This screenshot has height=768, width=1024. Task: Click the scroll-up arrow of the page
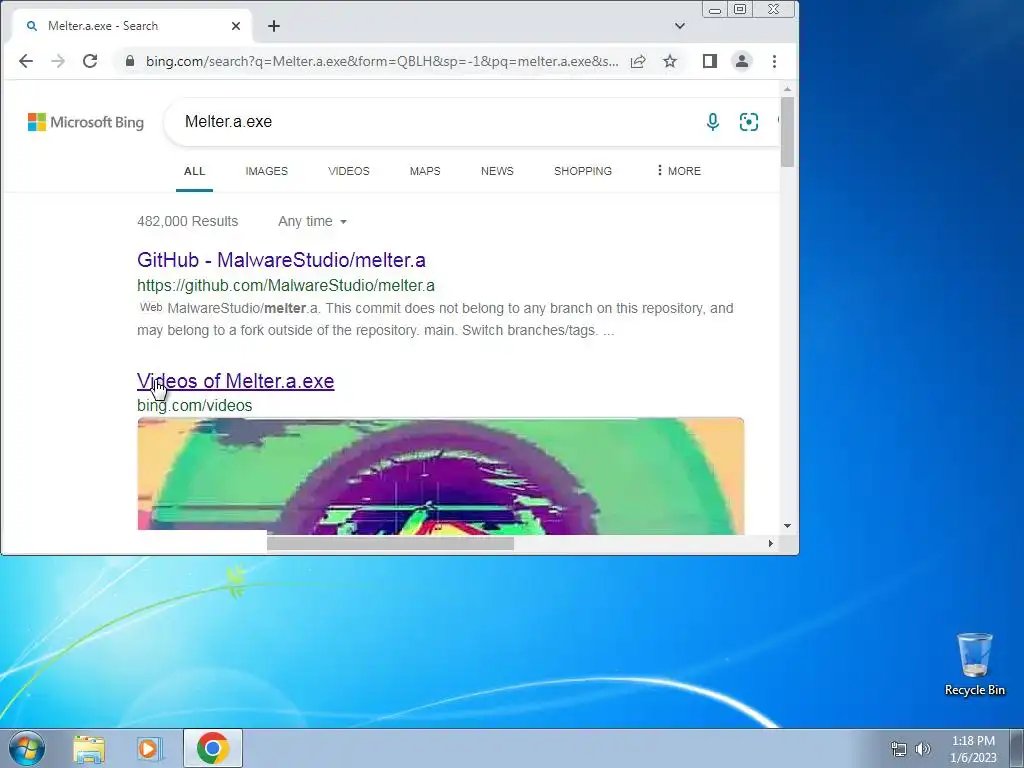(x=788, y=89)
